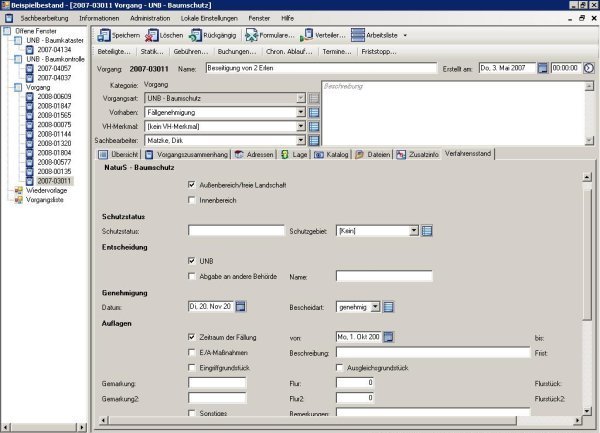Switch to the Adressen tab

pos(254,155)
